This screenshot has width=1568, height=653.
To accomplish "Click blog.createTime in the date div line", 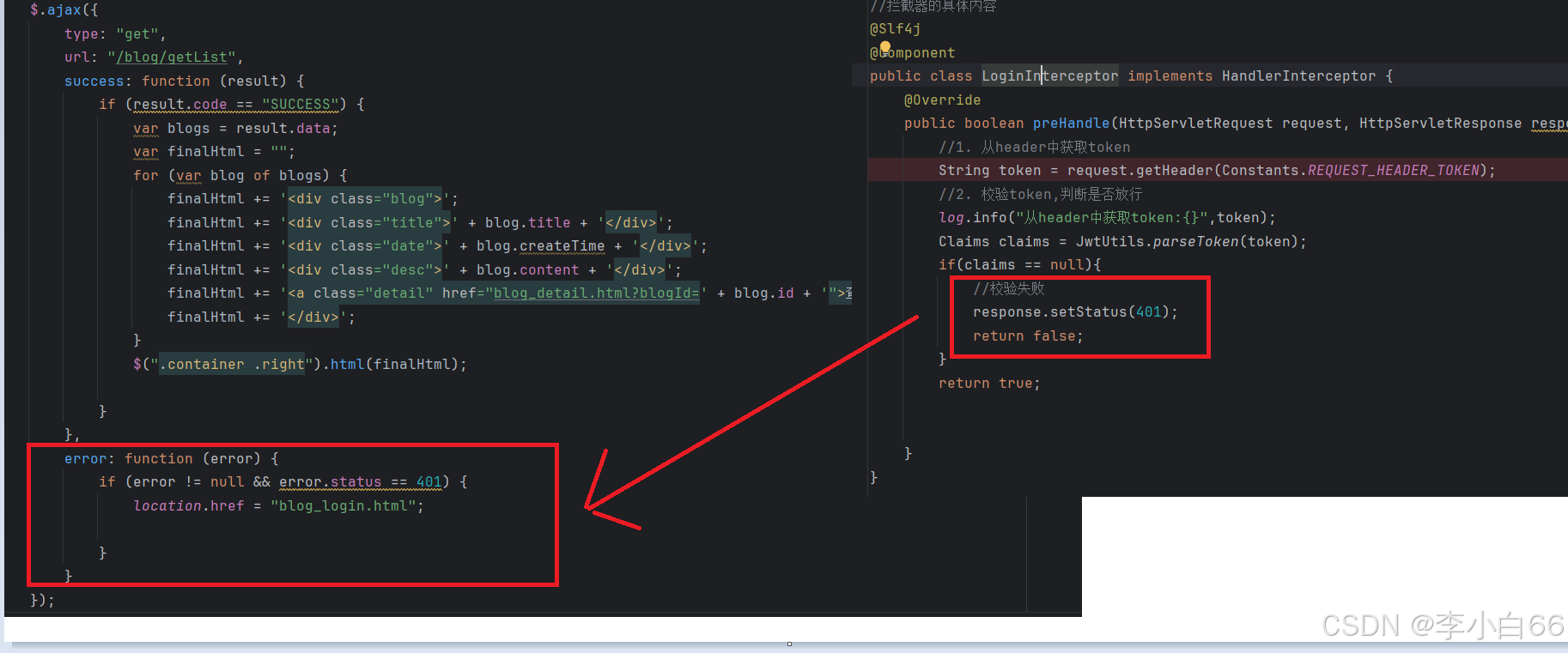I will click(x=540, y=246).
